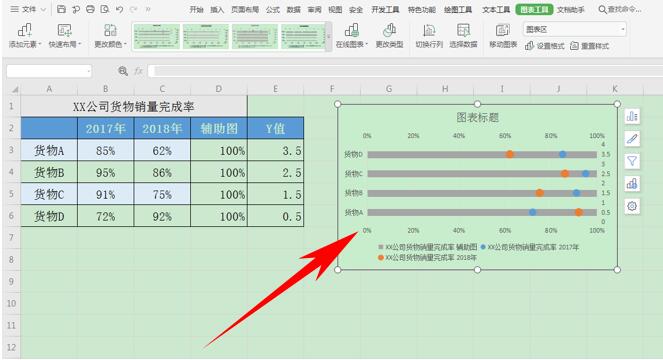Select row header 3

click(11, 150)
